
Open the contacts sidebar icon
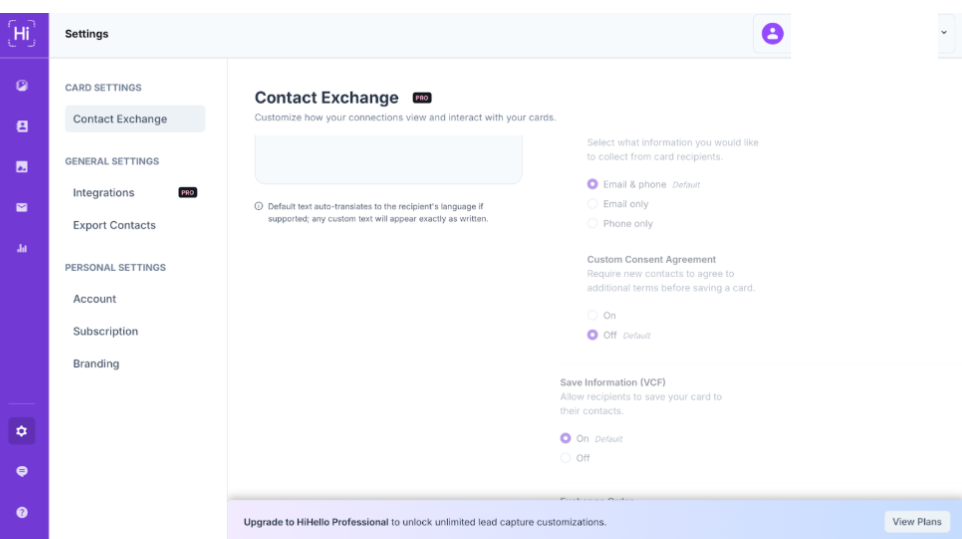tap(22, 127)
